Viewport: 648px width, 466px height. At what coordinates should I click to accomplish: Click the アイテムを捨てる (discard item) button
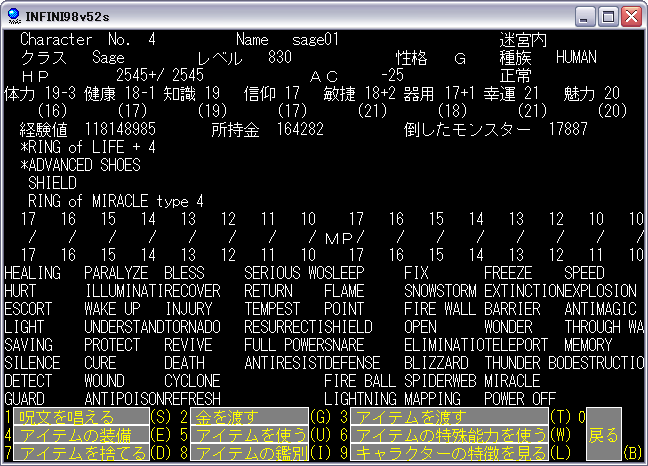(81, 452)
